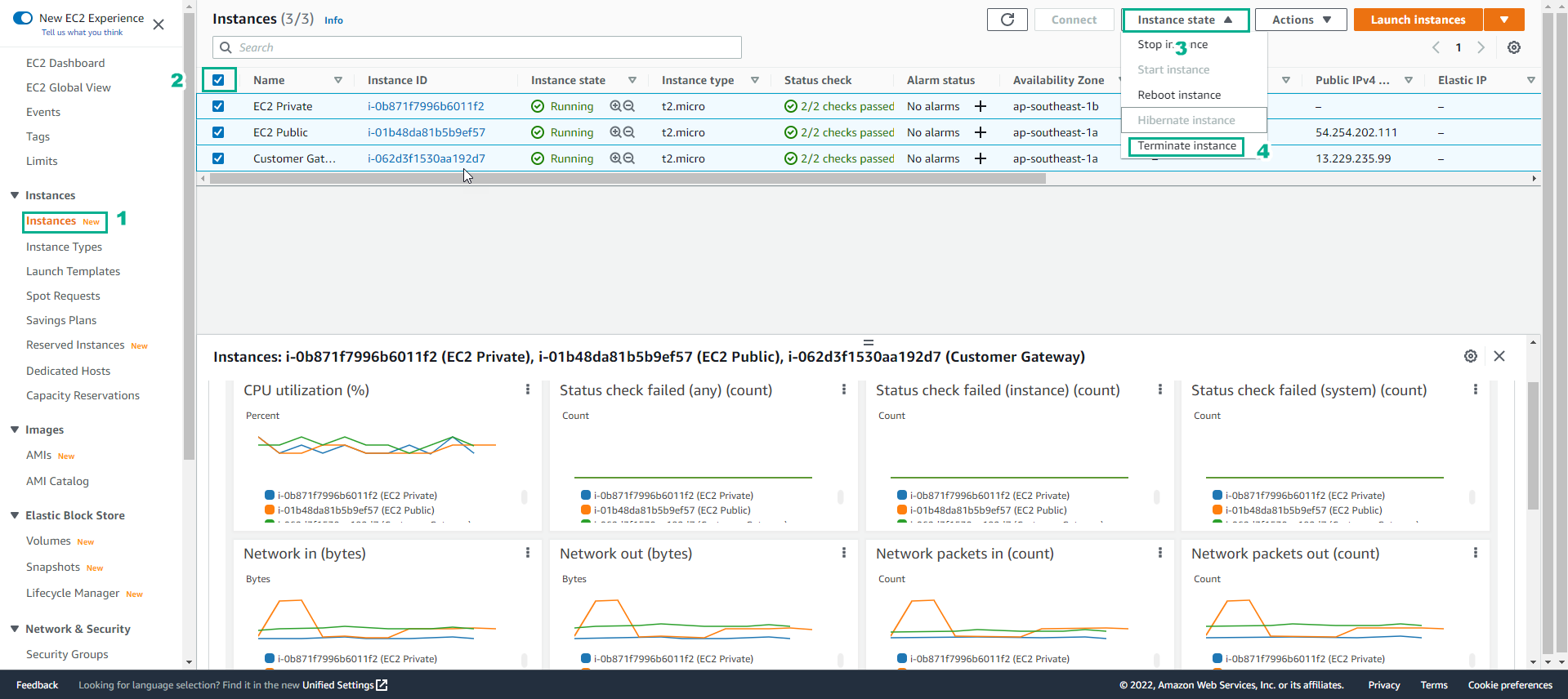Add alarm plus icon for Customer Gateway
The width and height of the screenshot is (1568, 699).
(981, 158)
